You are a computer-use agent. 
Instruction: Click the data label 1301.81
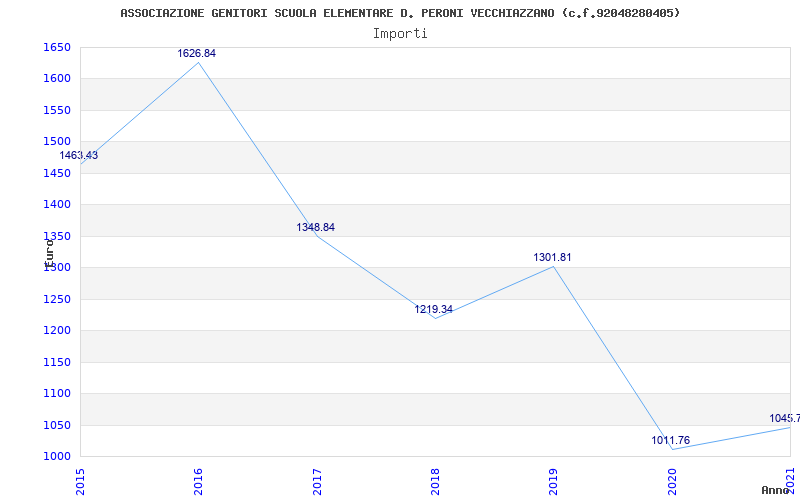coord(553,257)
